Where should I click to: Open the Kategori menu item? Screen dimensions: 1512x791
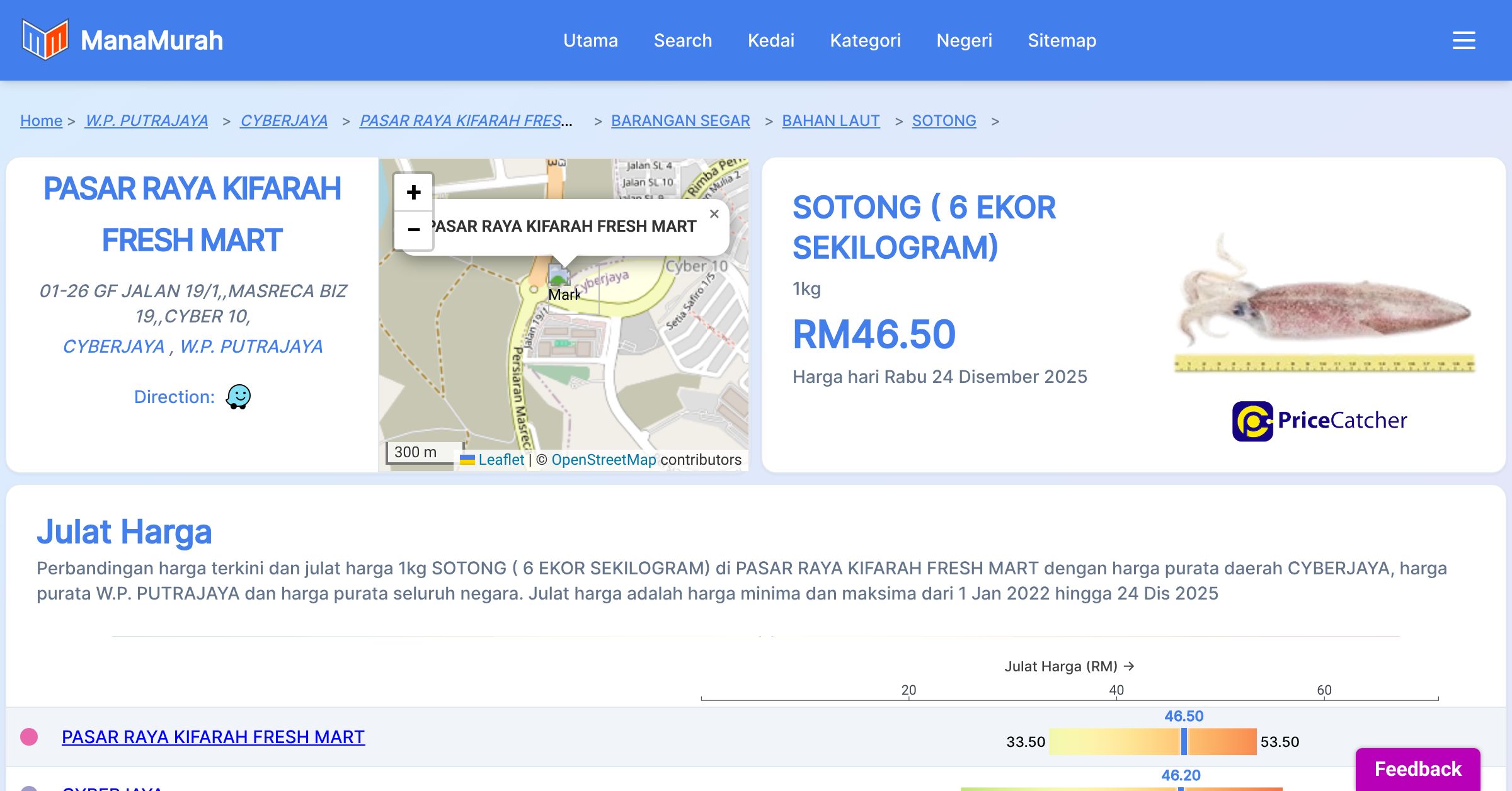click(865, 40)
